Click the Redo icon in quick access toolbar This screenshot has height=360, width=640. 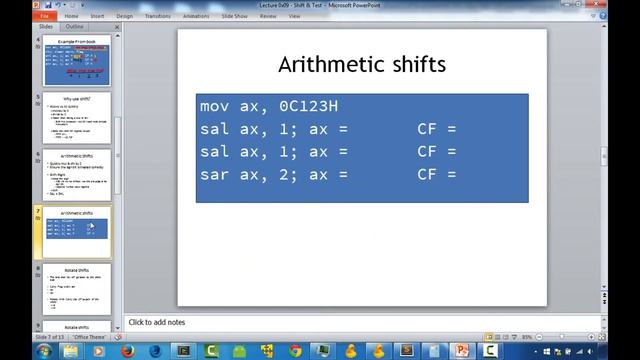[73, 5]
